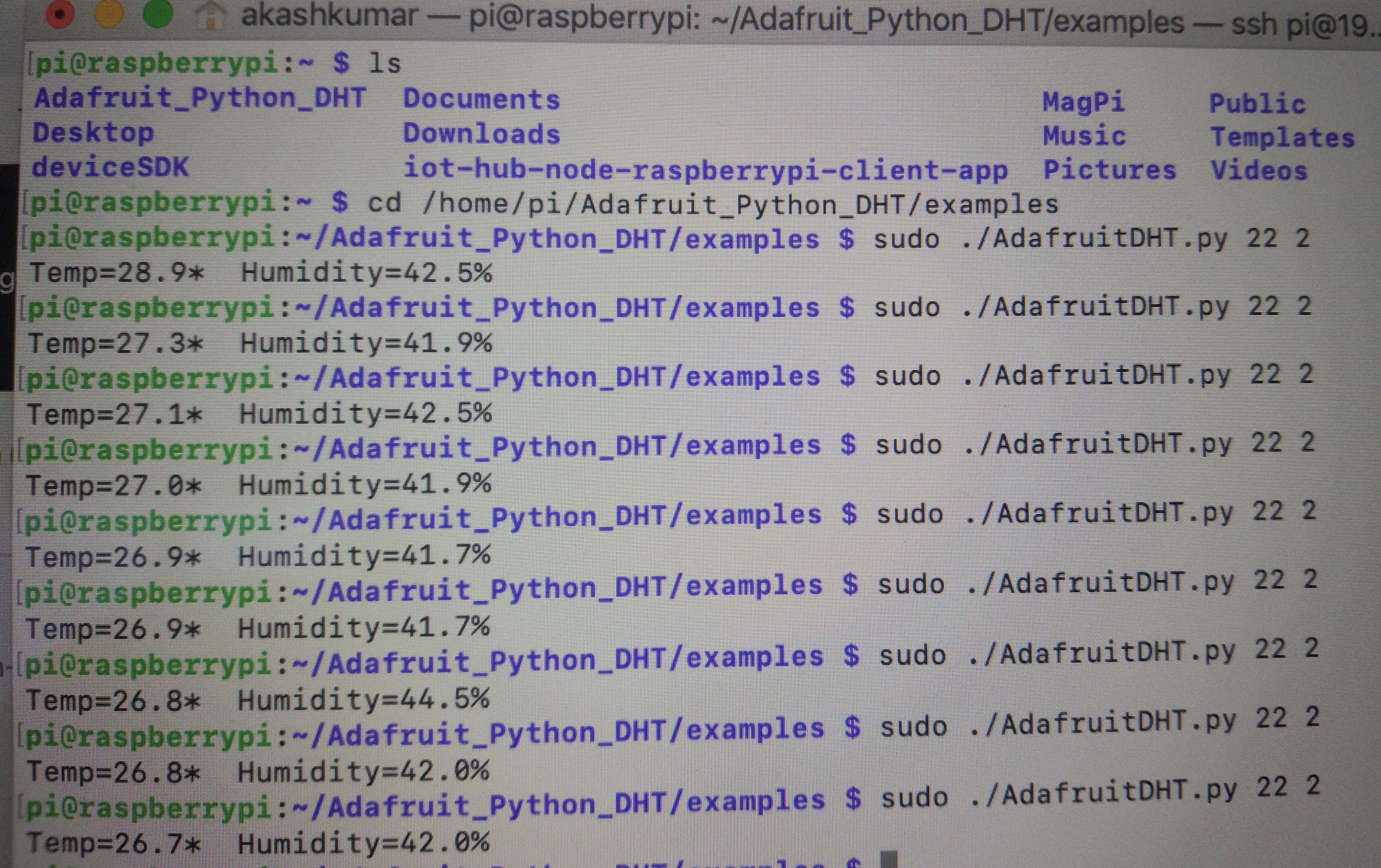This screenshot has width=1381, height=868.
Task: Click the Pictures directory name
Action: pos(1109,170)
